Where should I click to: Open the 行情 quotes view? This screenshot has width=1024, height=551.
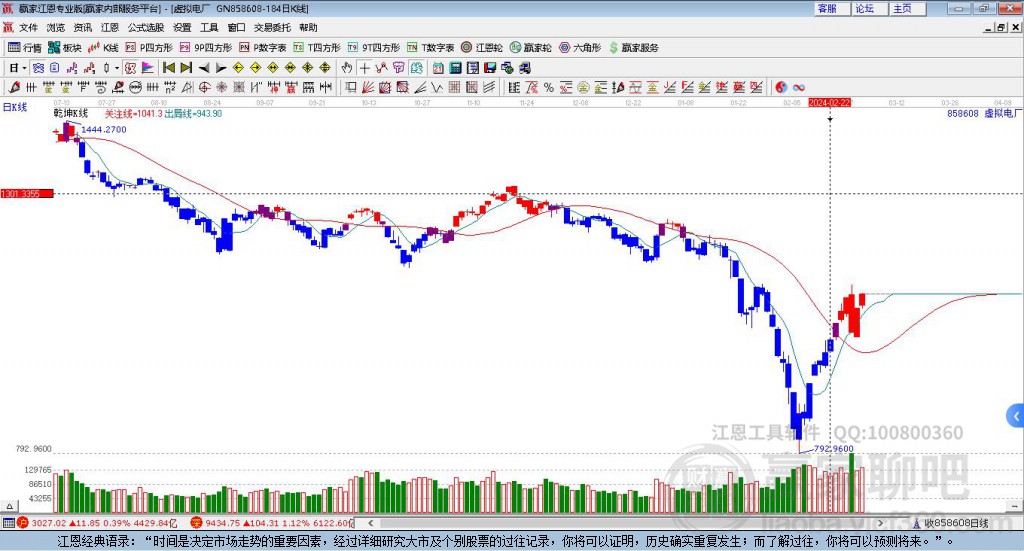click(25, 48)
